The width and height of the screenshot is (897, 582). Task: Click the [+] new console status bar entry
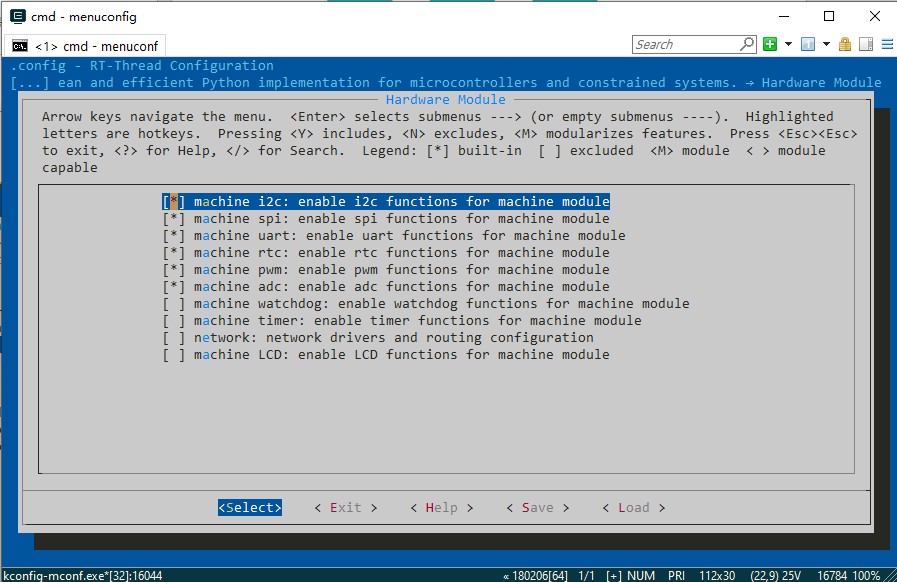(x=613, y=575)
